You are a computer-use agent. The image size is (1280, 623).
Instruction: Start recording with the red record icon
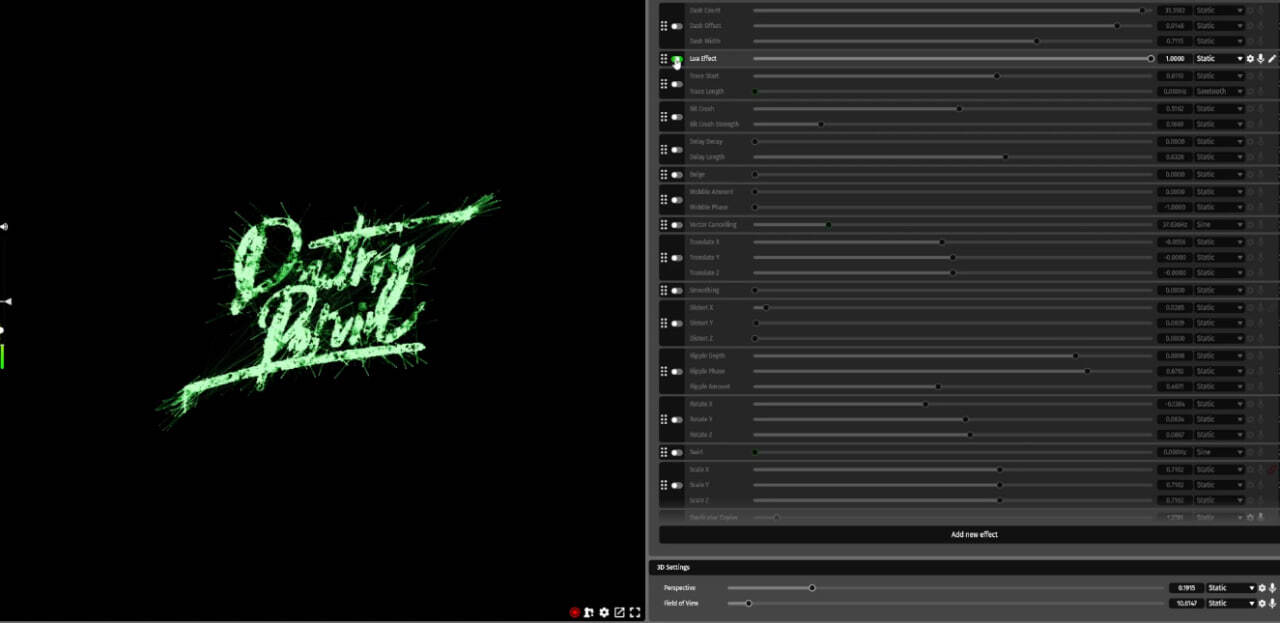(575, 612)
